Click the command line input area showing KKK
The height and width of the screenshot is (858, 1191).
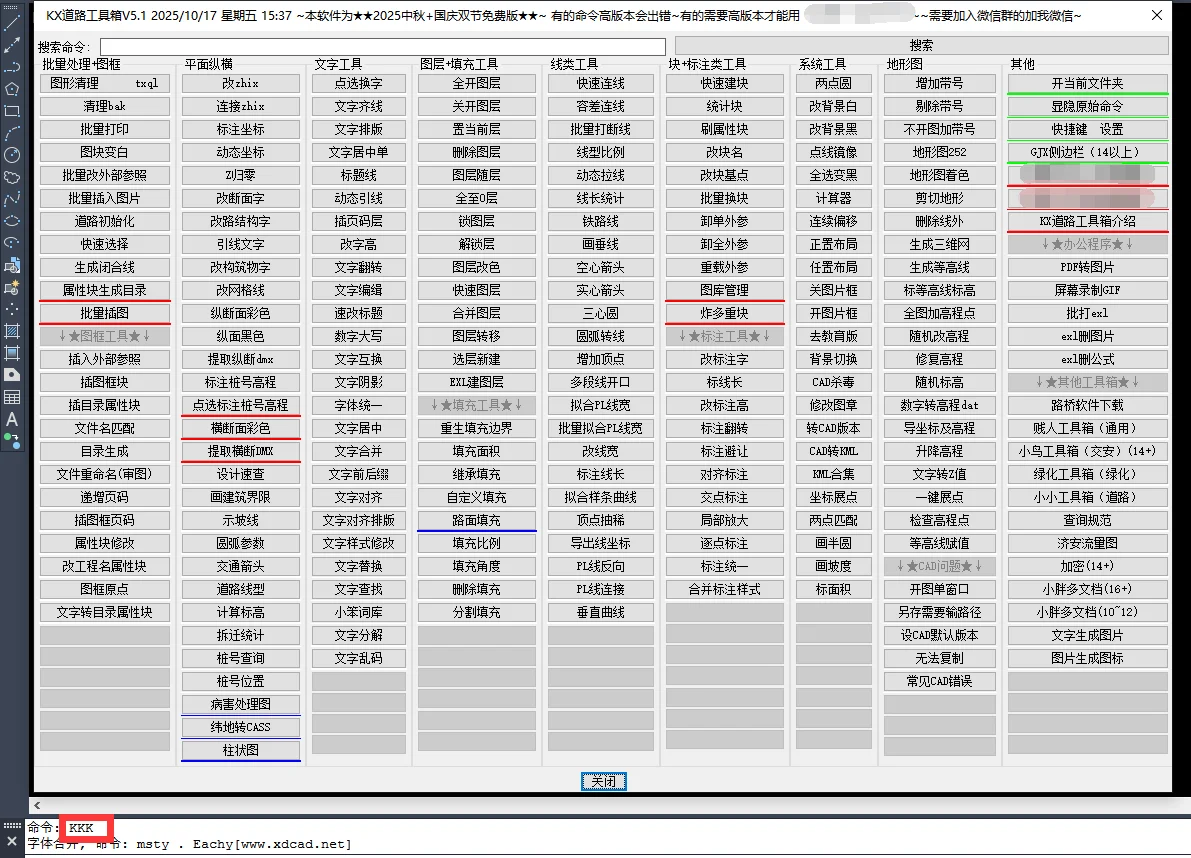tap(88, 828)
